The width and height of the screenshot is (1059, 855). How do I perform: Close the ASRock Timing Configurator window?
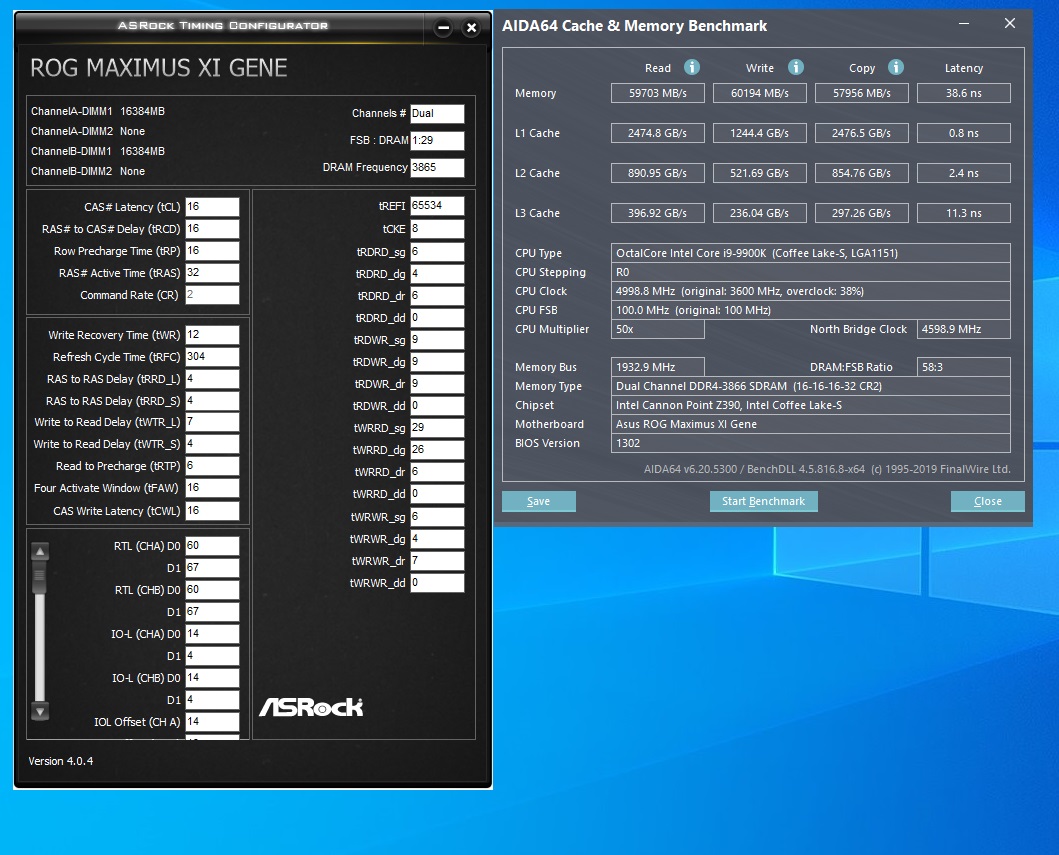[471, 28]
